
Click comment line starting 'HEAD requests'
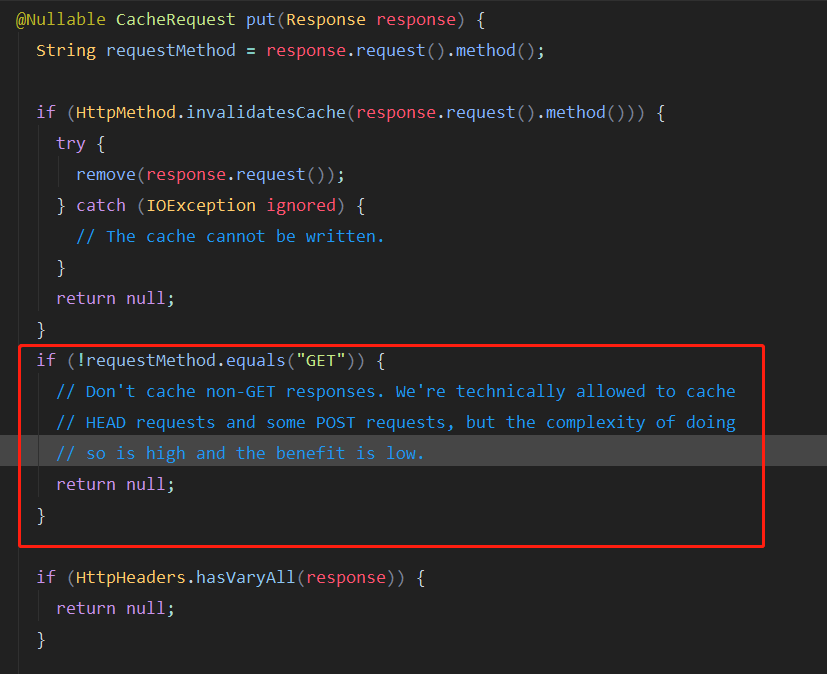pyautogui.click(x=396, y=423)
